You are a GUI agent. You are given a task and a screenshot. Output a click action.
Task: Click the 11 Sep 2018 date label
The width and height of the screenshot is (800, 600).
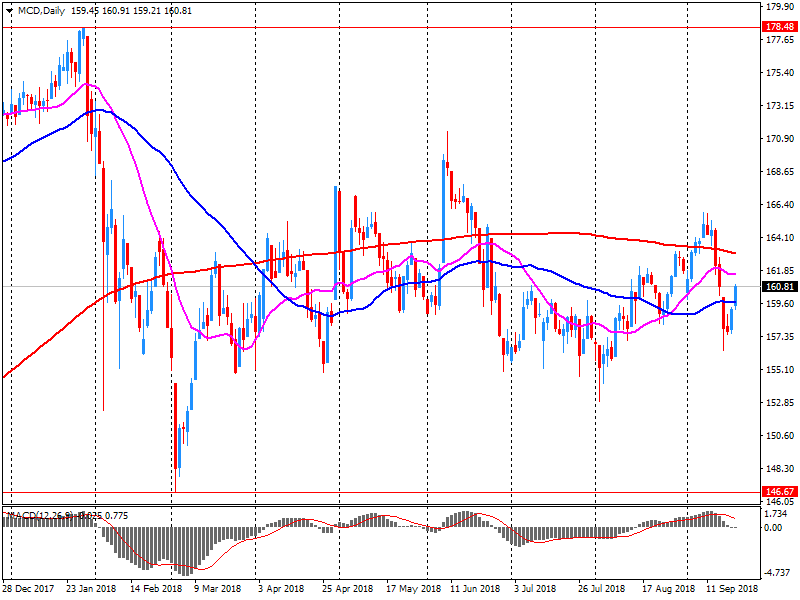pos(732,590)
